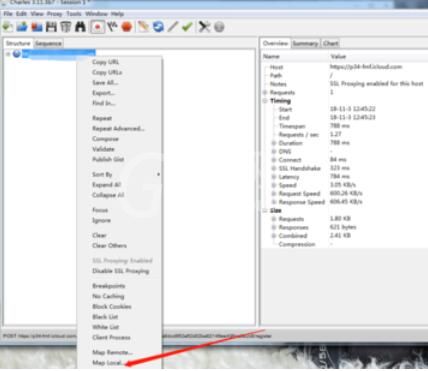Open the Sort By submenu
This screenshot has width=428, height=371.
(x=120, y=174)
